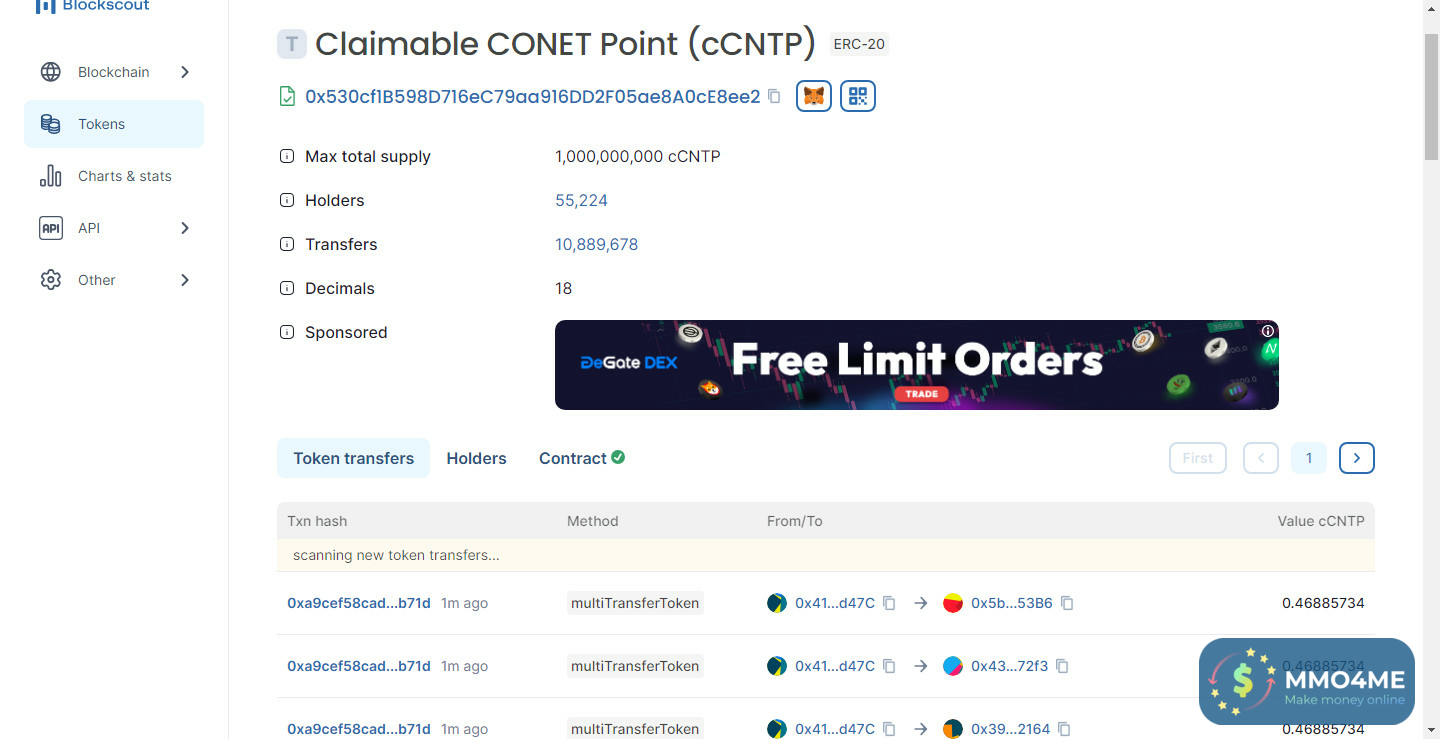Viewport: 1440px width, 739px height.
Task: Open the Tokens menu item
Action: (x=114, y=124)
